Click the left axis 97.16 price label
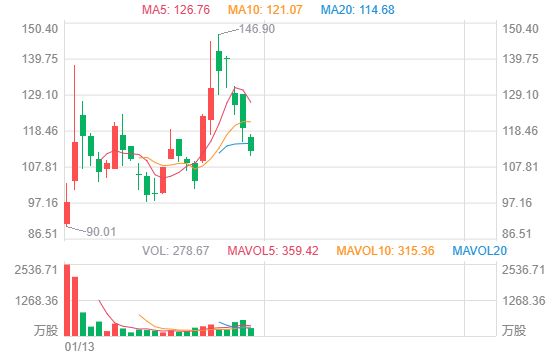The image size is (560, 360). pos(43,203)
